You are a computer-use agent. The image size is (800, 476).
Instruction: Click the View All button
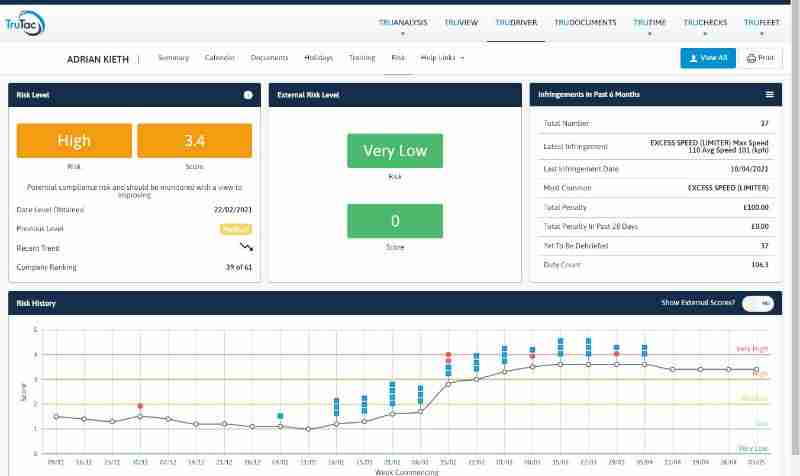tap(708, 58)
